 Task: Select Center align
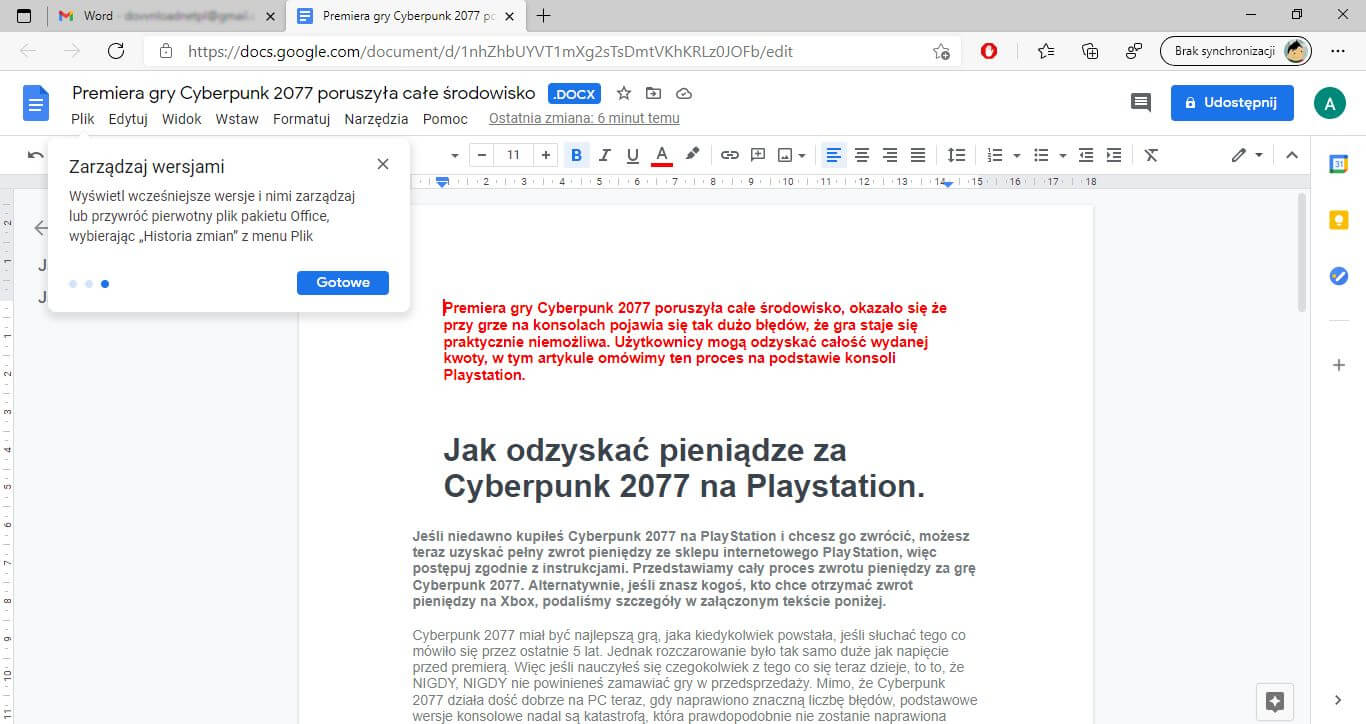coord(861,155)
